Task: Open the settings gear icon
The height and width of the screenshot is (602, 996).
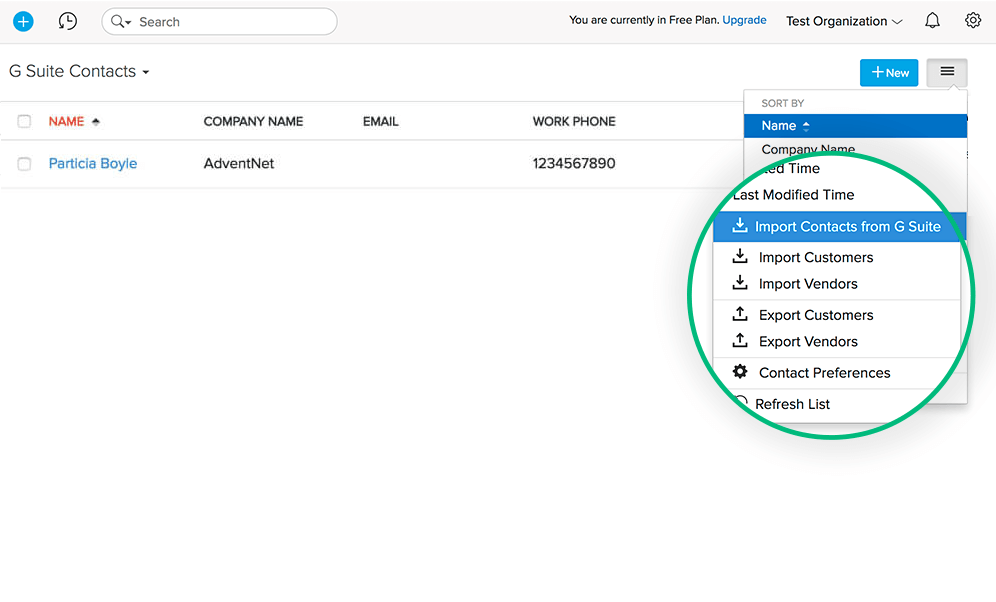Action: point(972,20)
